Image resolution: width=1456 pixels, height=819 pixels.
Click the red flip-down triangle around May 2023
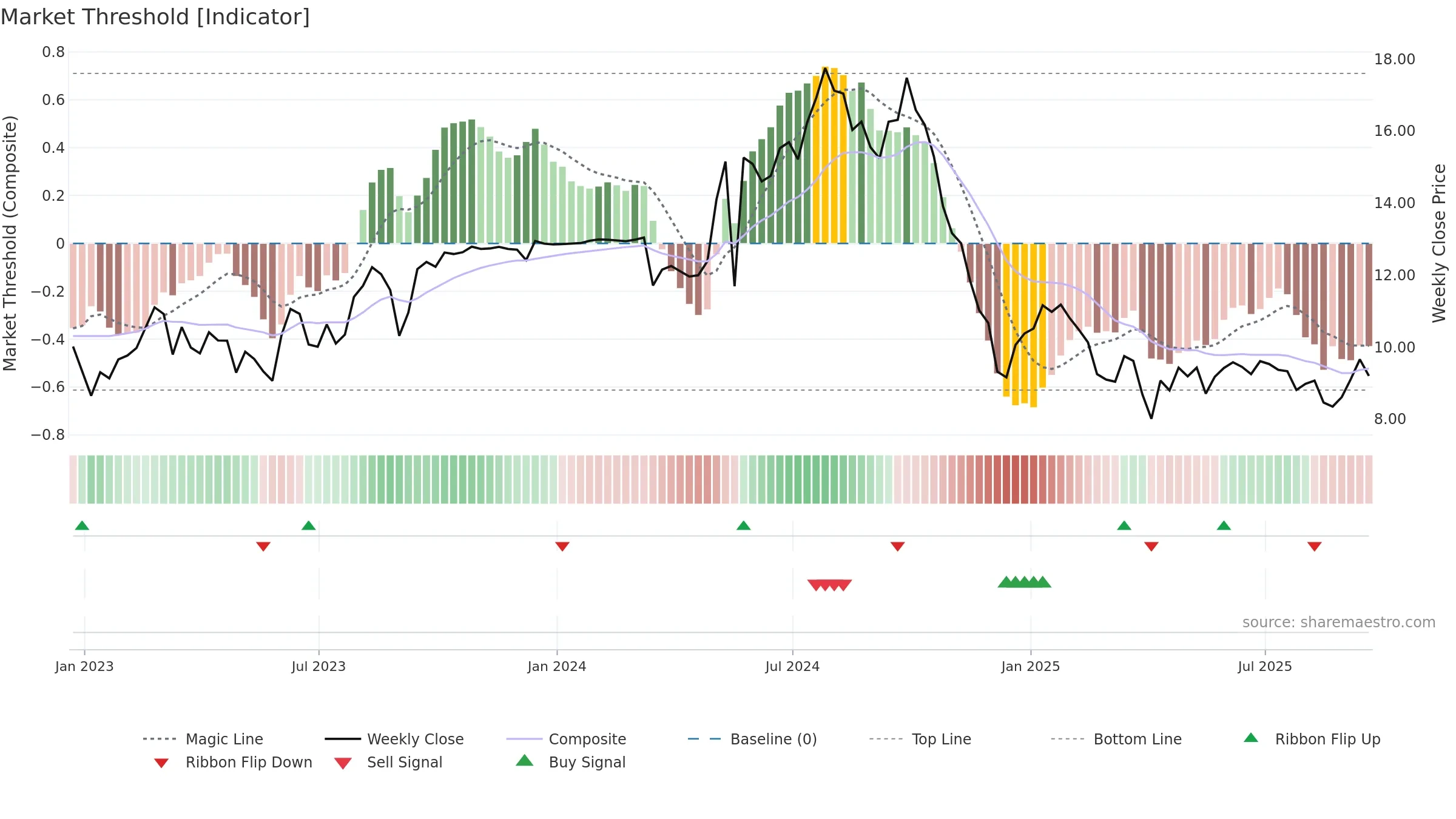tap(263, 547)
